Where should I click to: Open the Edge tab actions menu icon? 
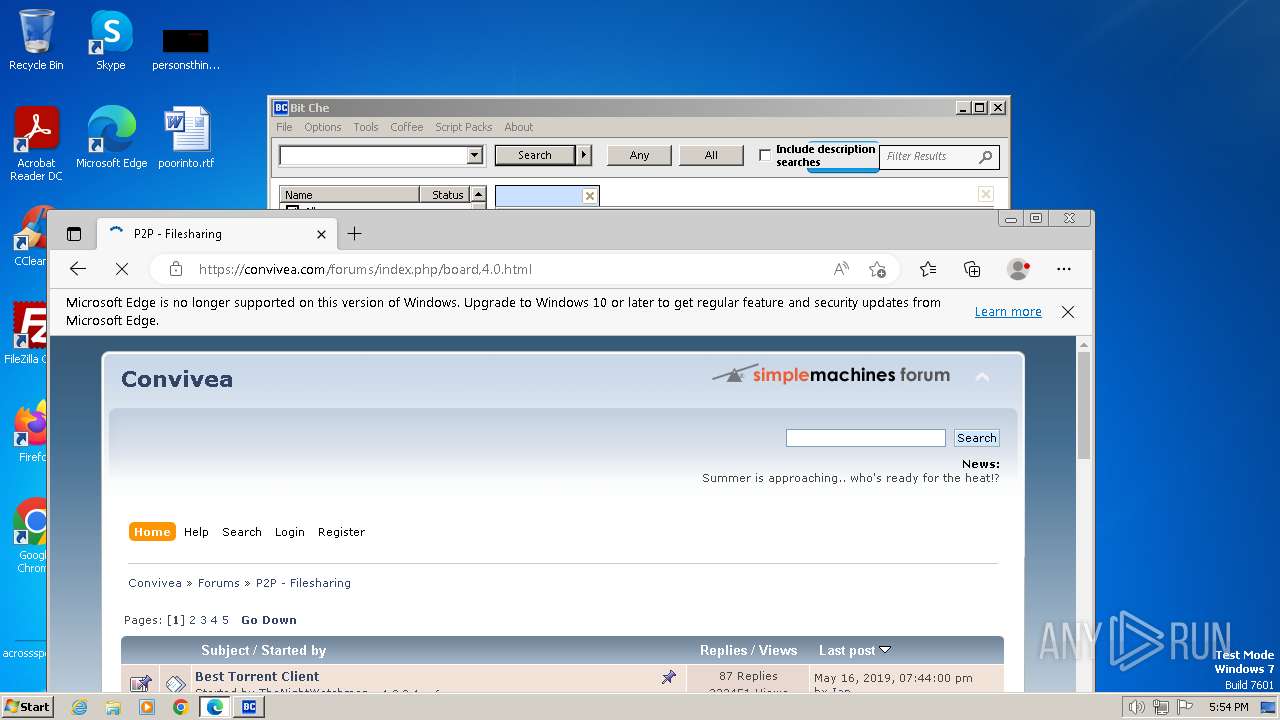tap(74, 234)
